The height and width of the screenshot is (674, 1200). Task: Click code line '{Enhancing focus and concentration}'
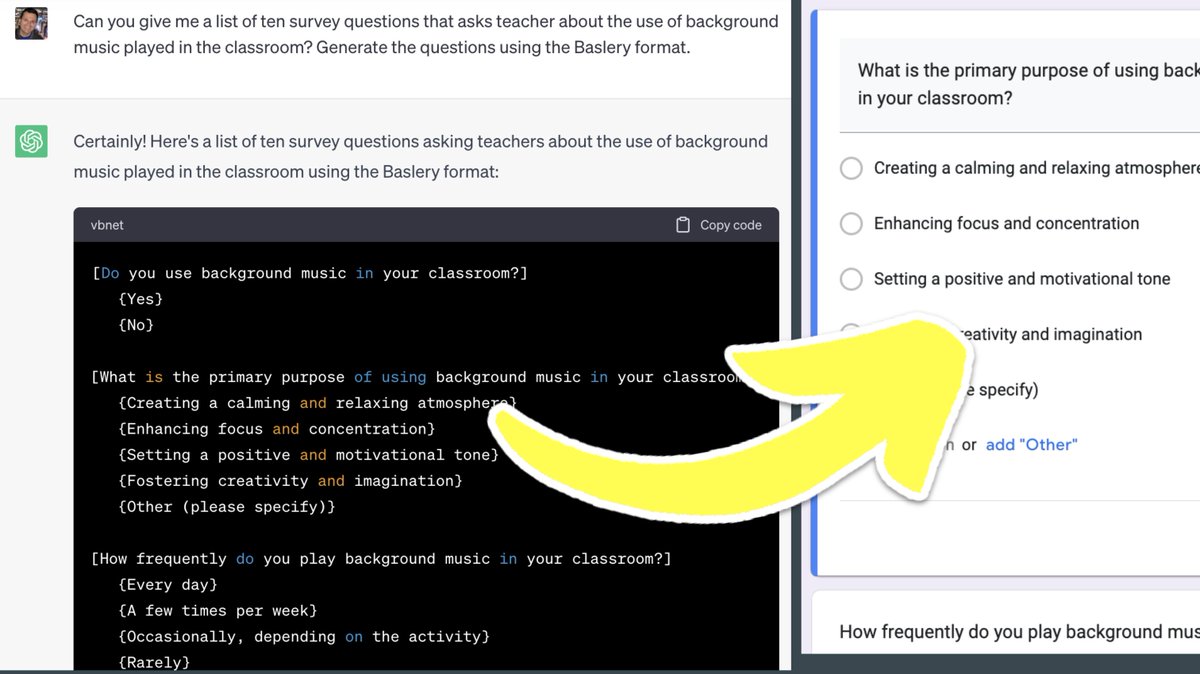(x=276, y=429)
